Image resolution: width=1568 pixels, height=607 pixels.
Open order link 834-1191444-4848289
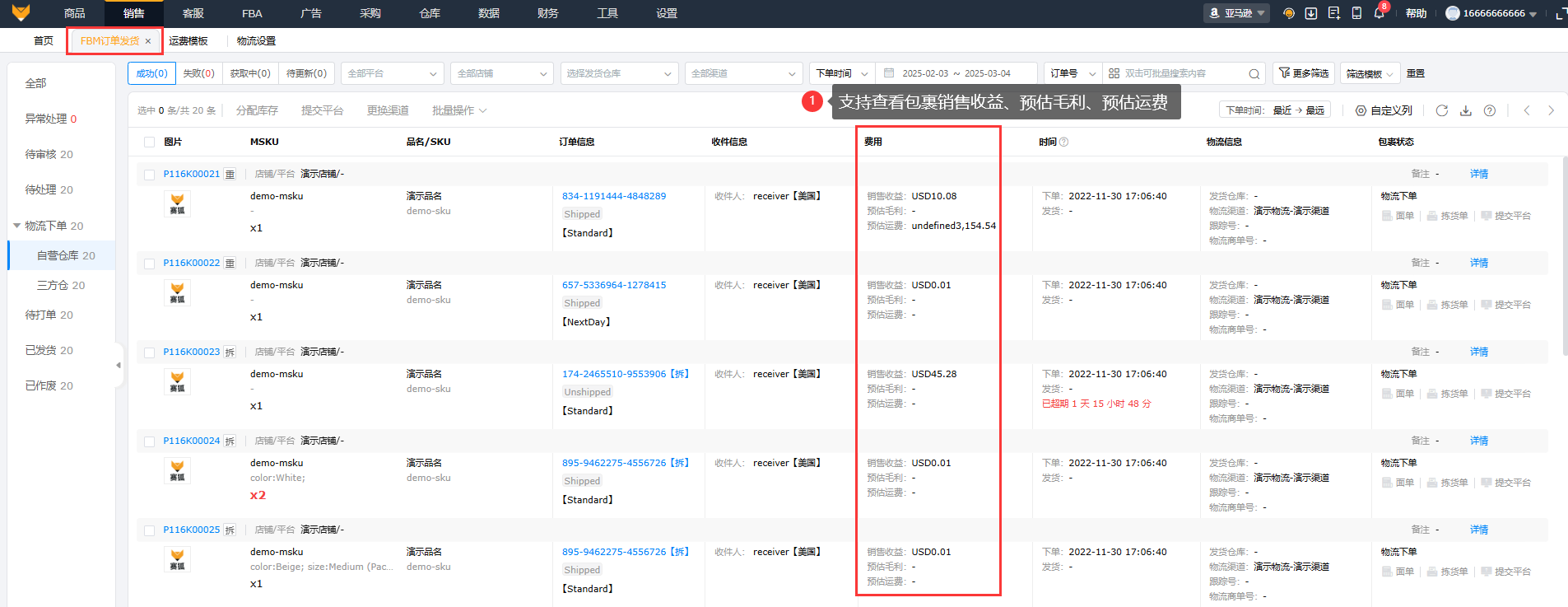point(614,196)
